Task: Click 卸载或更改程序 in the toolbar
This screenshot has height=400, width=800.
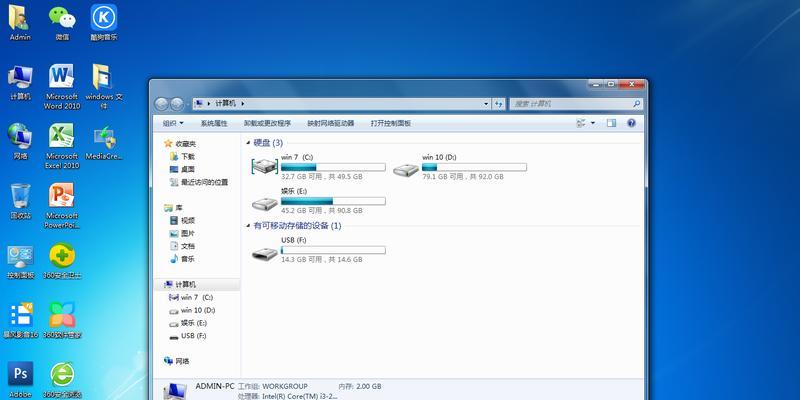Action: 268,123
